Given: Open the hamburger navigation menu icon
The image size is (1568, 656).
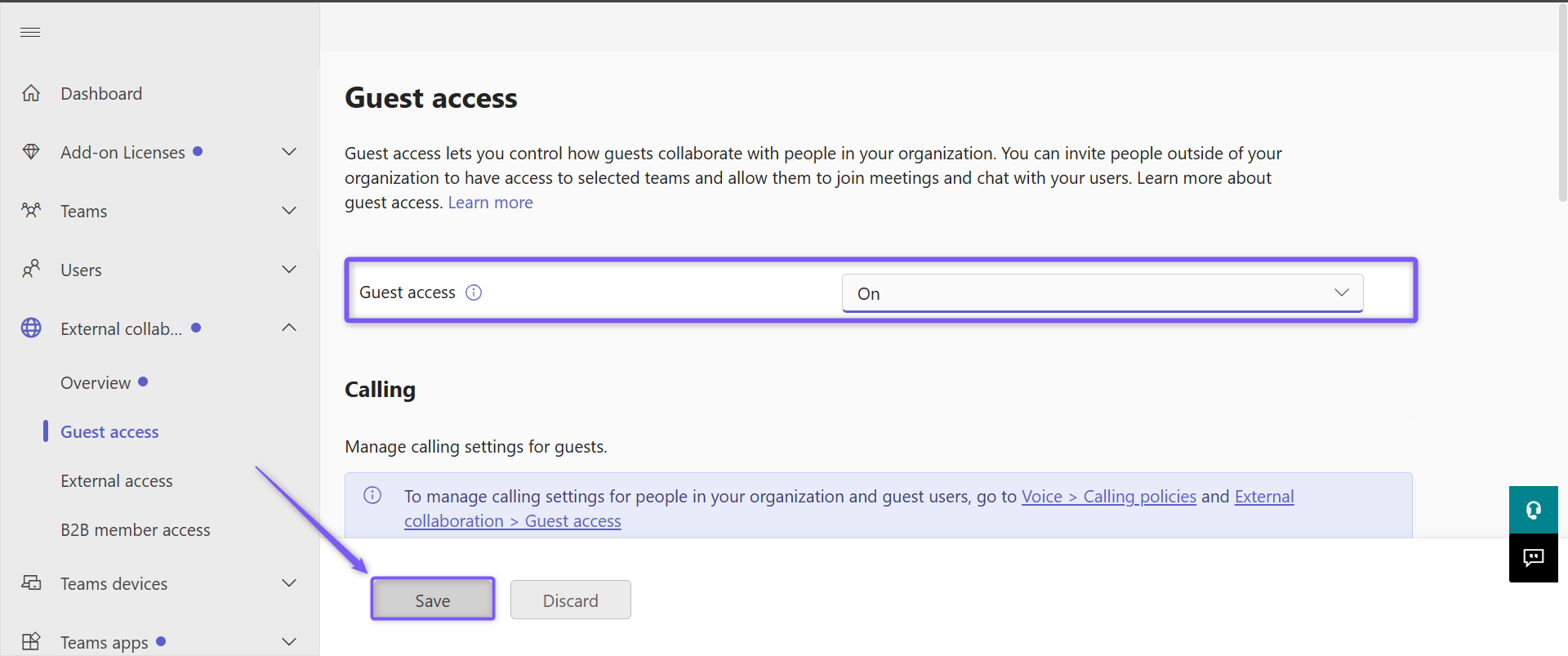Looking at the screenshot, I should (30, 32).
